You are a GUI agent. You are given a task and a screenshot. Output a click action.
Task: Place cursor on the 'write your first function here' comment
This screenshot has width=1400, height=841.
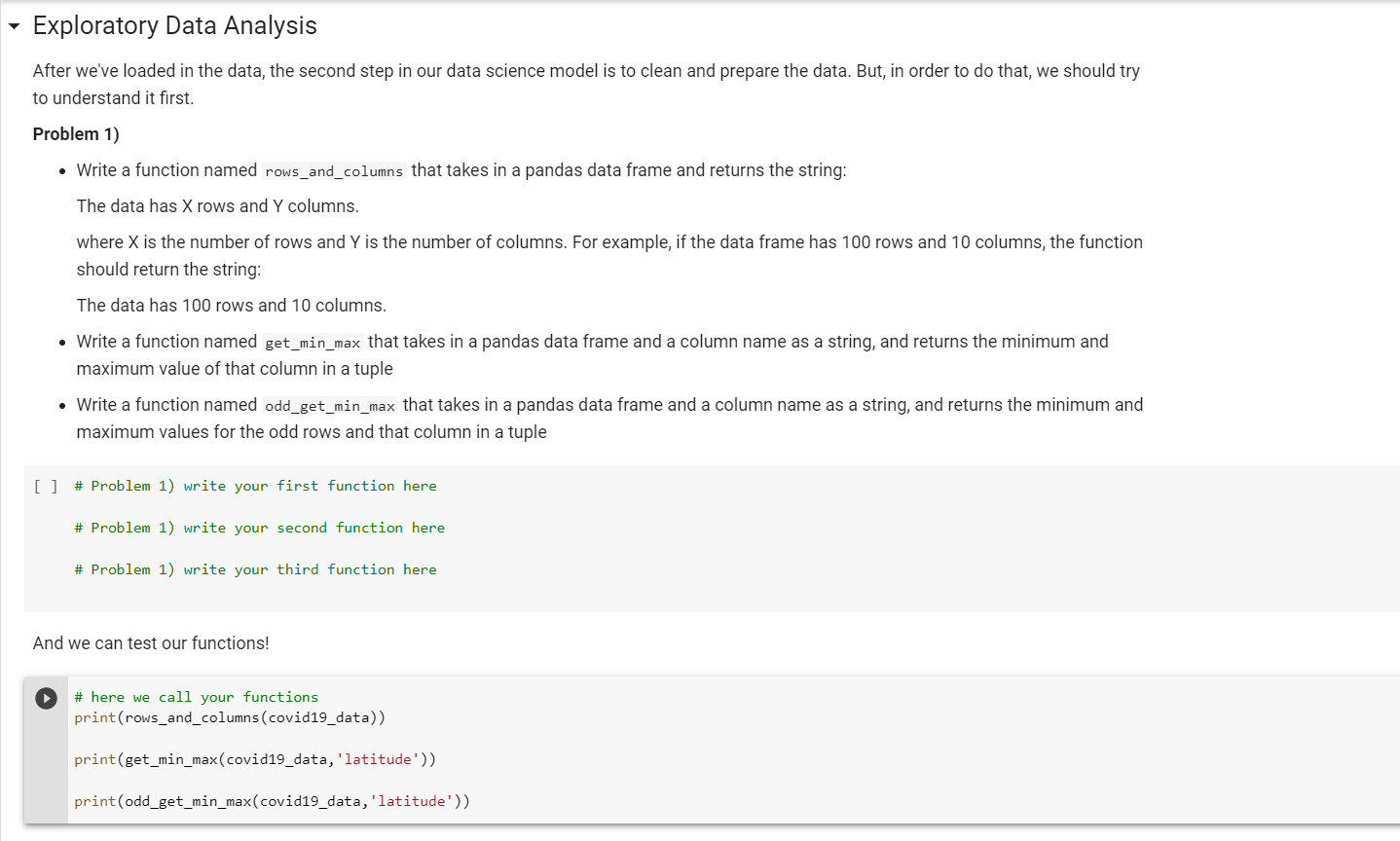[255, 486]
